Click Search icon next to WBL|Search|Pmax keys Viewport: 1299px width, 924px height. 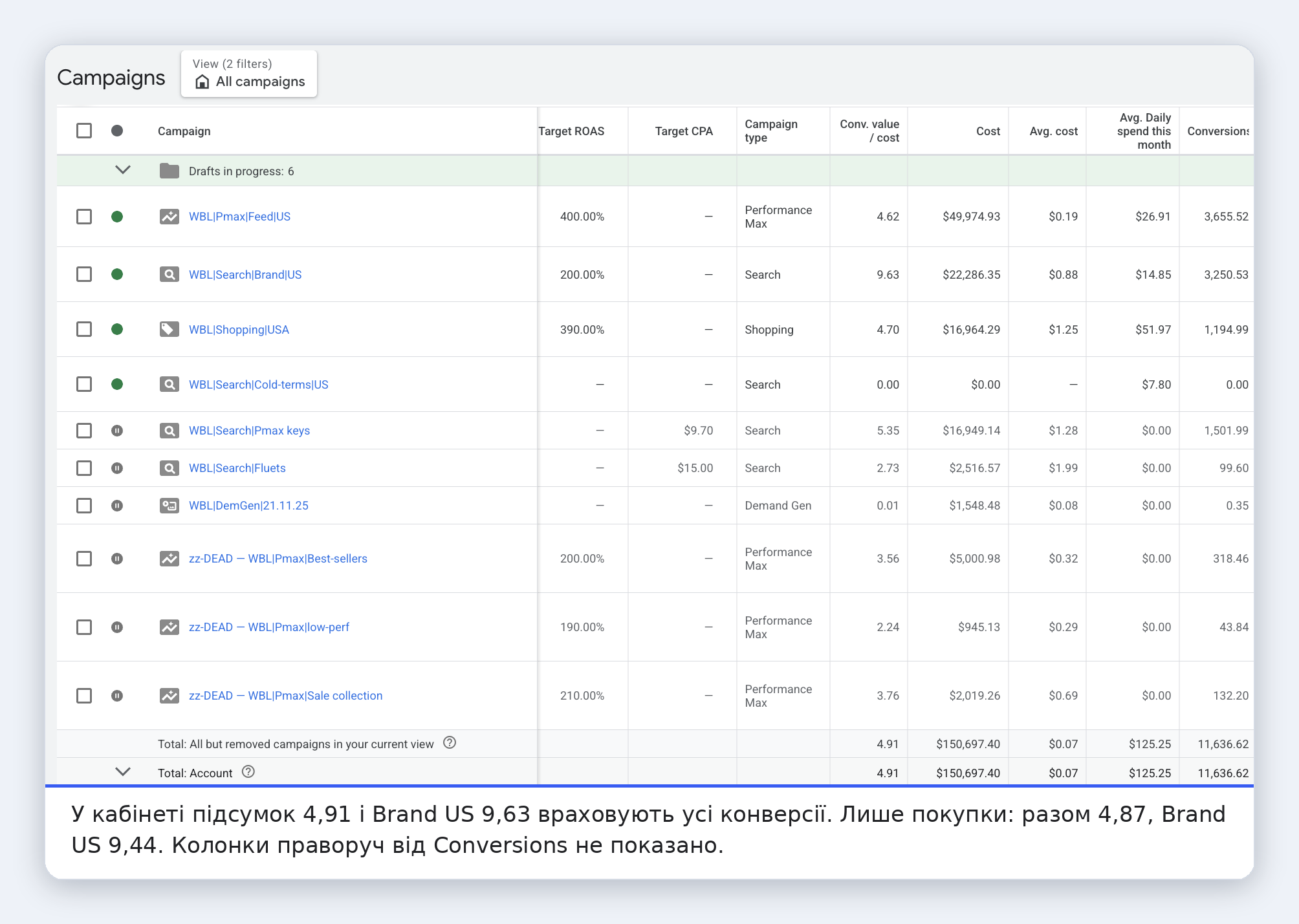169,431
